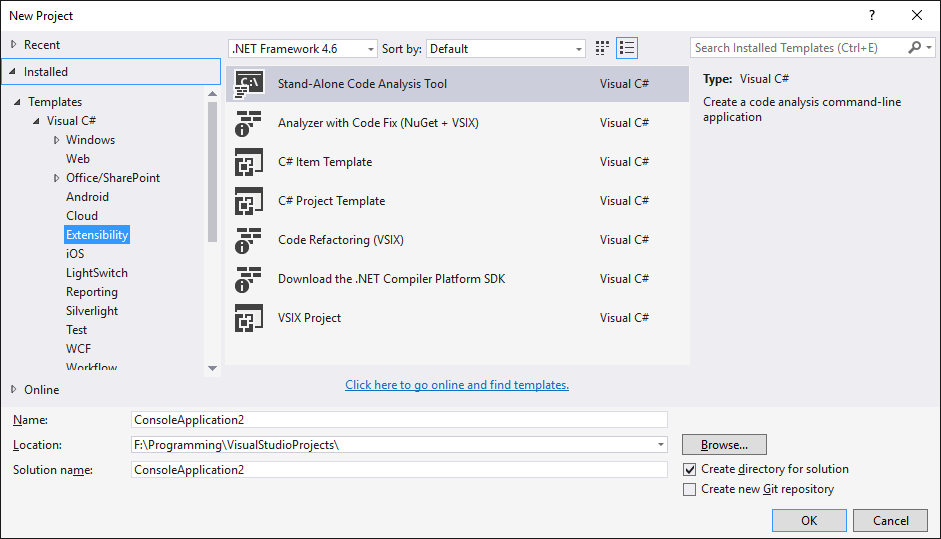Click the Stand-Alone Code Analysis Tool icon
This screenshot has height=539, width=941.
248,84
